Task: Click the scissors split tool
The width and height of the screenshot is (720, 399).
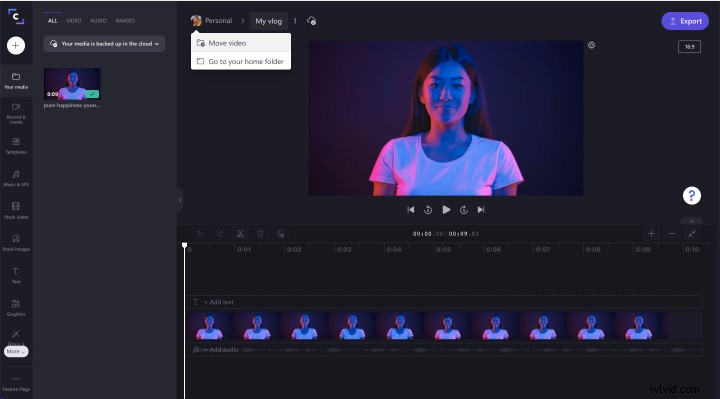Action: pyautogui.click(x=240, y=234)
